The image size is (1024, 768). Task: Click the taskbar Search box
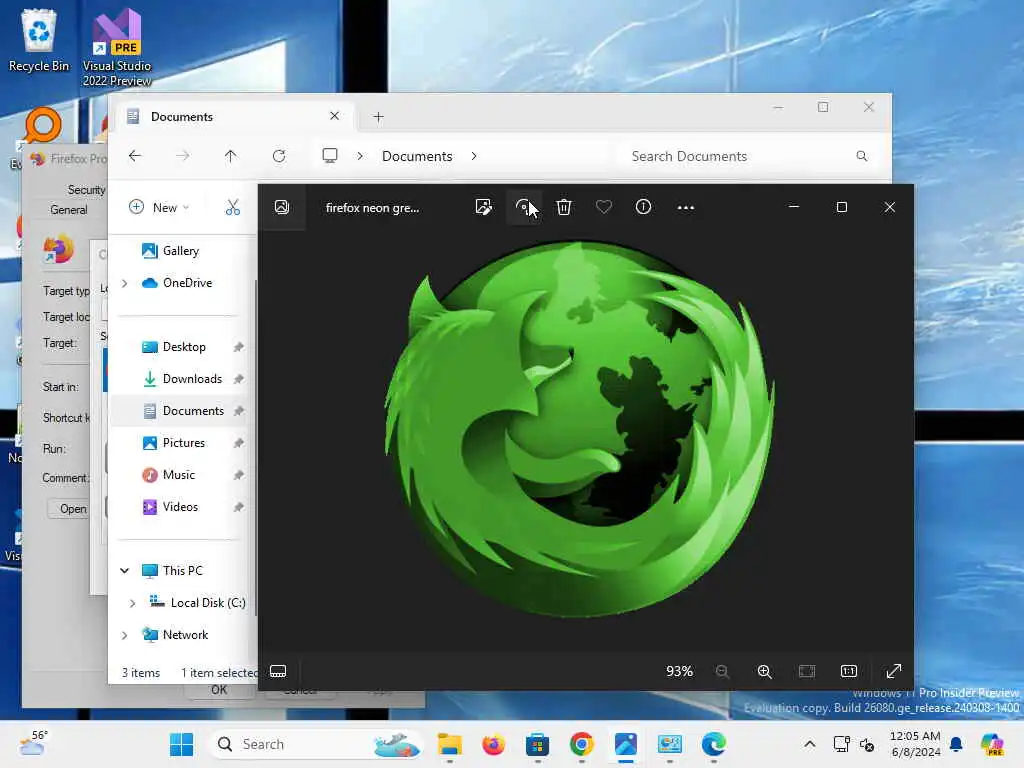[x=316, y=744]
